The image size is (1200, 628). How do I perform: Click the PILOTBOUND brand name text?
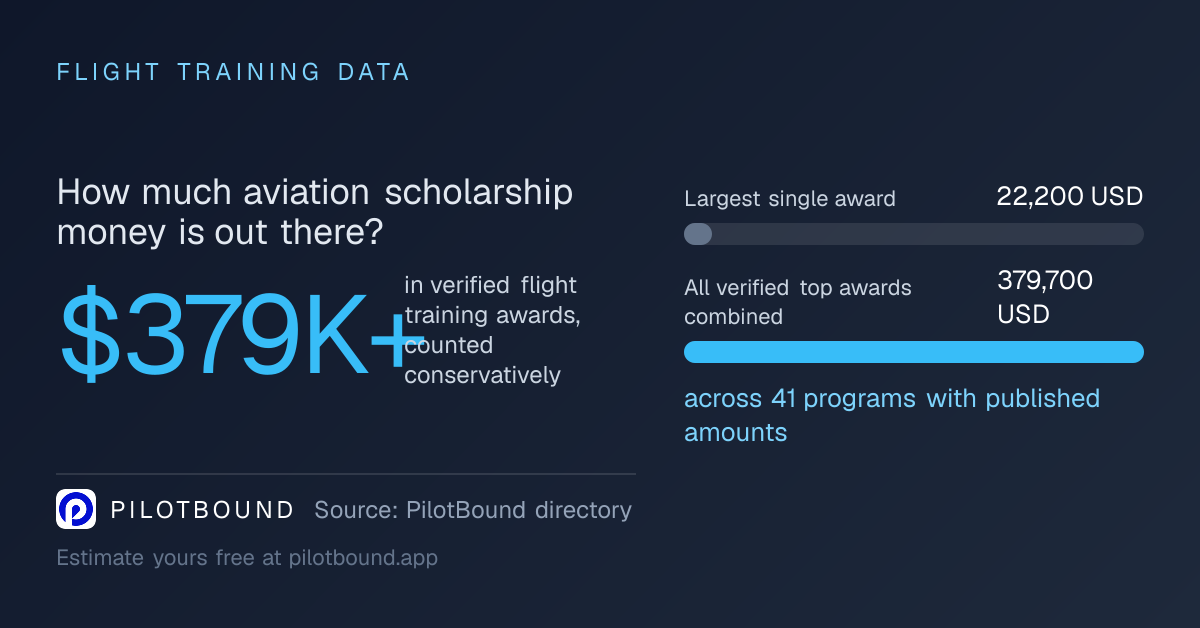pos(203,510)
